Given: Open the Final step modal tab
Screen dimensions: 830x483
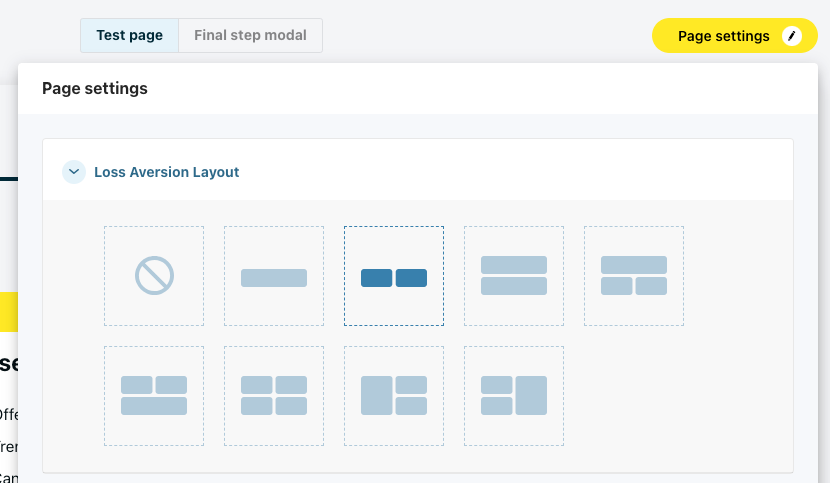Looking at the screenshot, I should pos(250,35).
